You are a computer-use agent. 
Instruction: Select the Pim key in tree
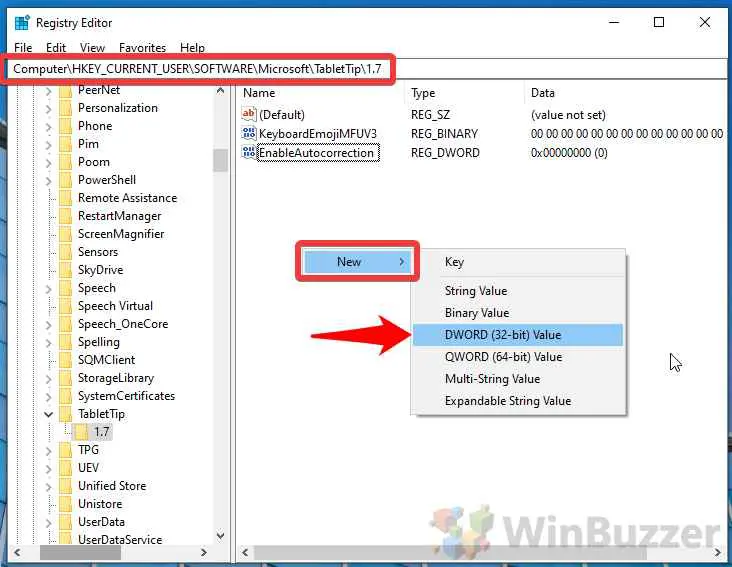(88, 144)
